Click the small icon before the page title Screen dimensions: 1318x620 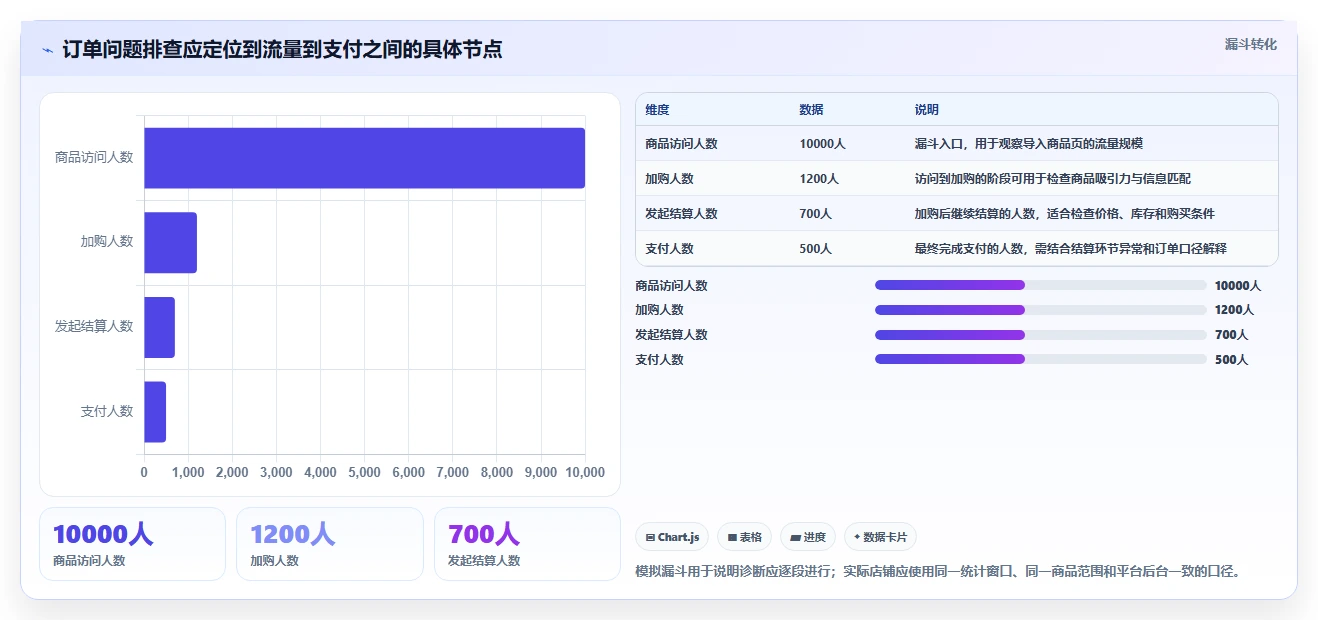[47, 50]
